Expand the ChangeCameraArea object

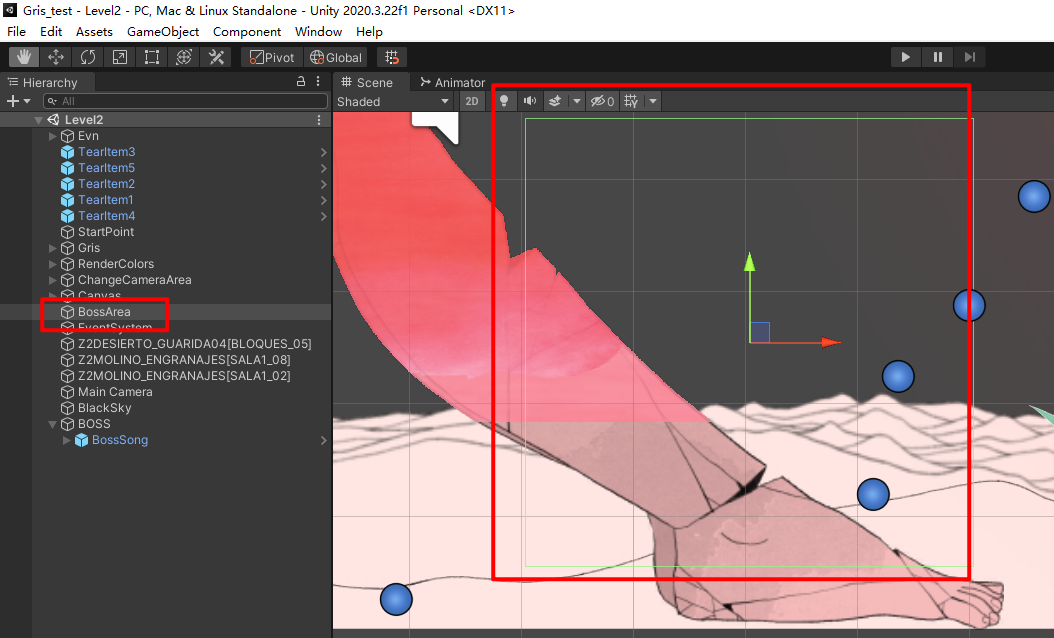tap(52, 280)
